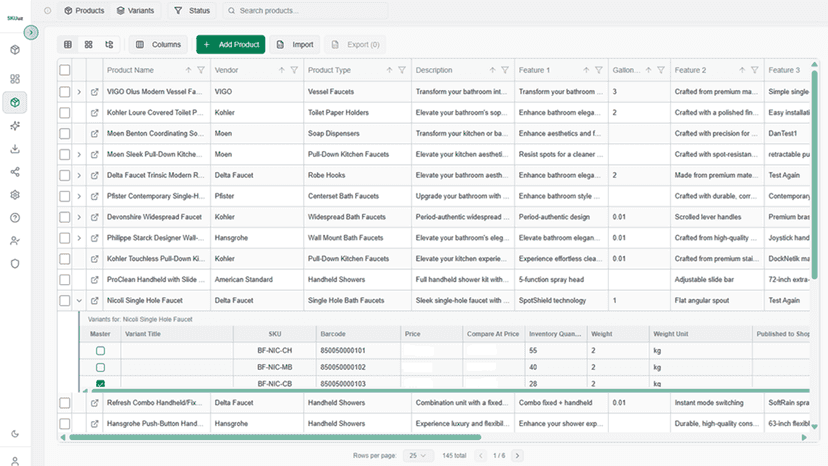Screen dimensions: 828x466
Task: Switch to tree hierarchy view icon
Action: (x=109, y=44)
